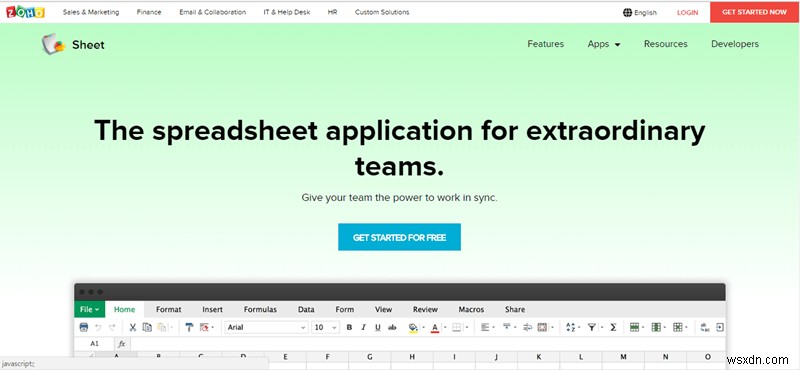Click the wrap text icon

[528, 327]
